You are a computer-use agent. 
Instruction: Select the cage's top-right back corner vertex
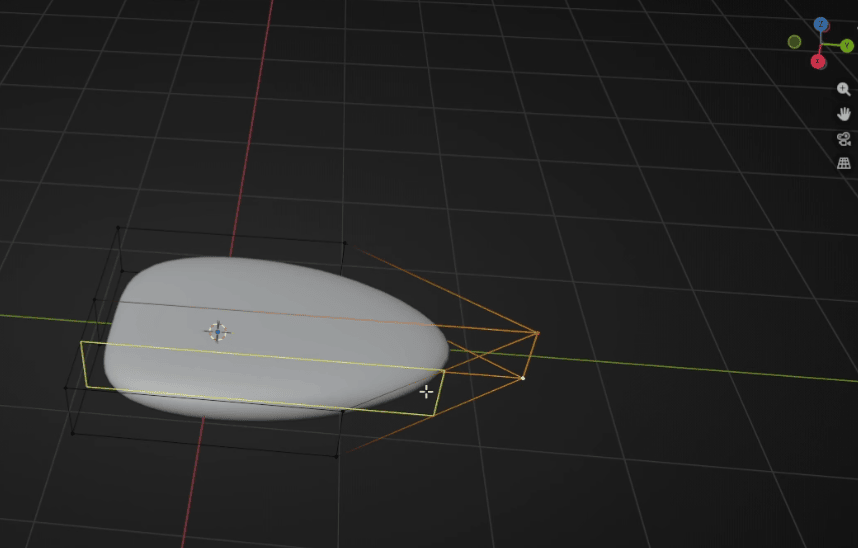tap(345, 242)
